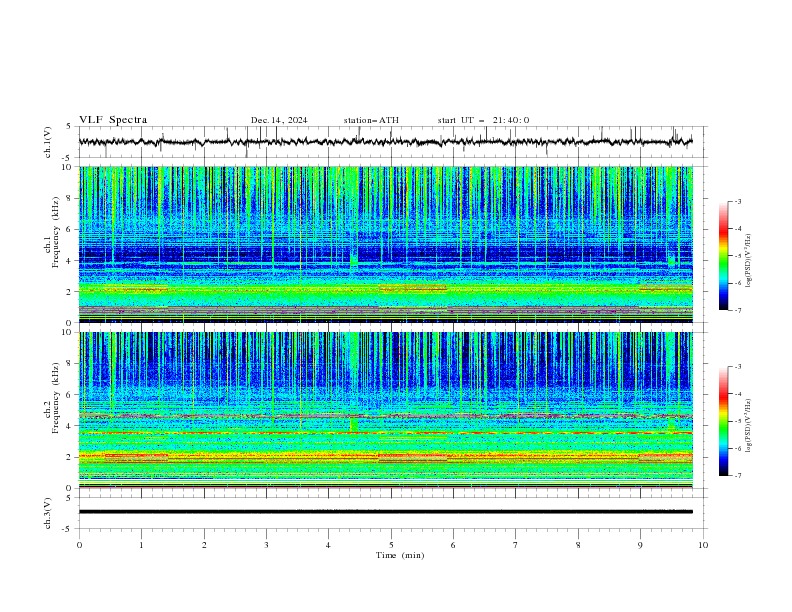
Task: Click the lower colorbar 'log(PSD)(V²/Hz)' label
Action: (x=748, y=425)
